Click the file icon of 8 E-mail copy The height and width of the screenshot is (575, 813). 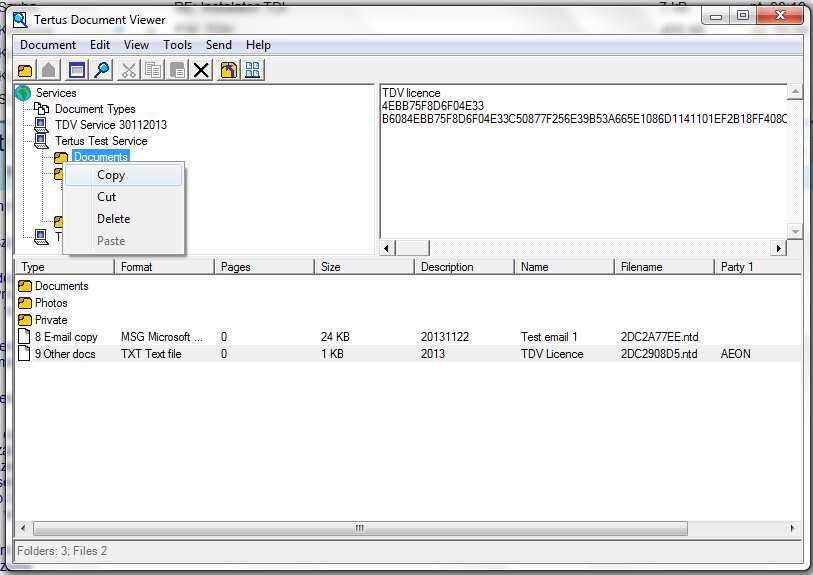point(24,336)
